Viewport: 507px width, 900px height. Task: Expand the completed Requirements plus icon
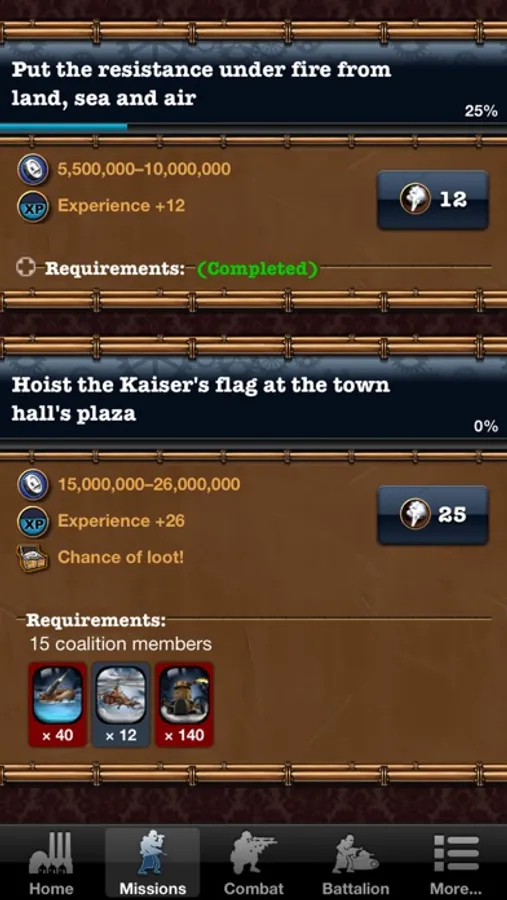[x=26, y=267]
